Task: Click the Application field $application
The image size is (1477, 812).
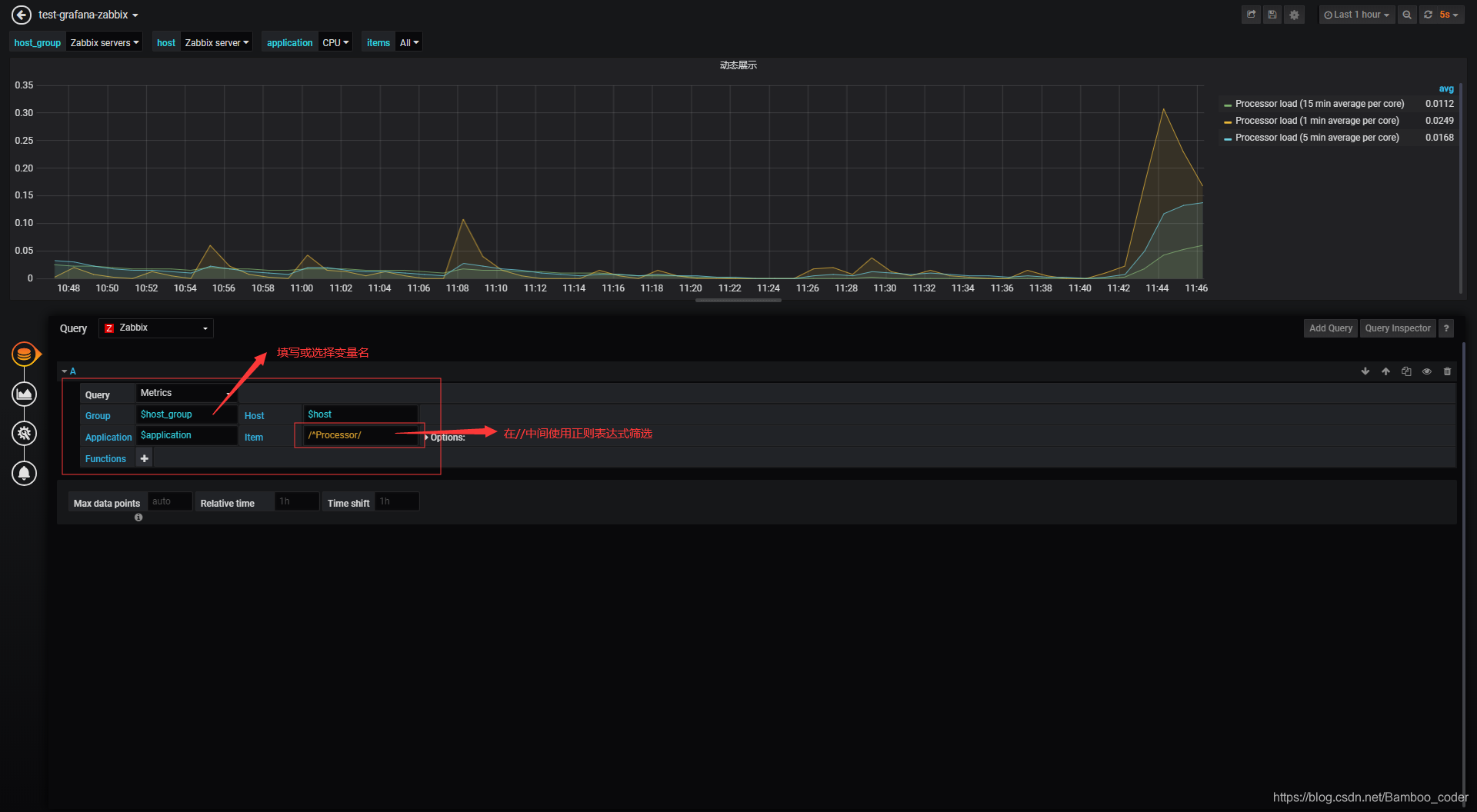Action: point(186,435)
